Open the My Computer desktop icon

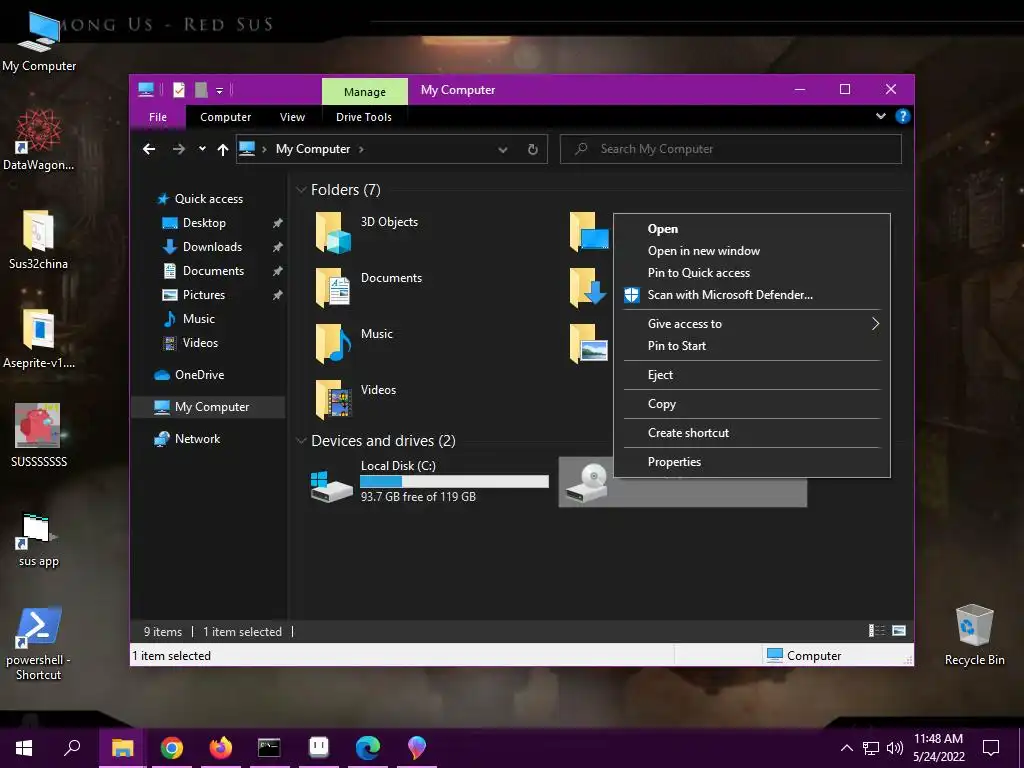pos(39,40)
